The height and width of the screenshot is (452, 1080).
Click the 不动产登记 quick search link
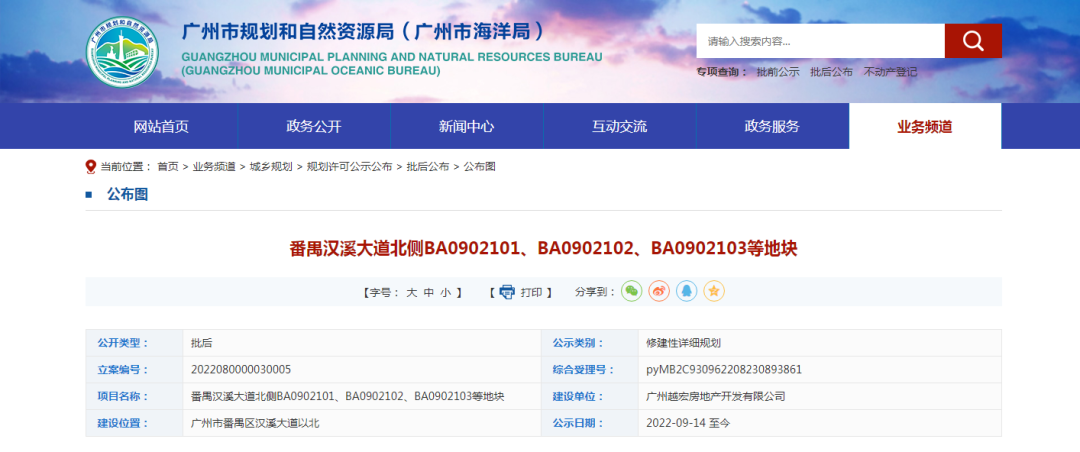(890, 72)
